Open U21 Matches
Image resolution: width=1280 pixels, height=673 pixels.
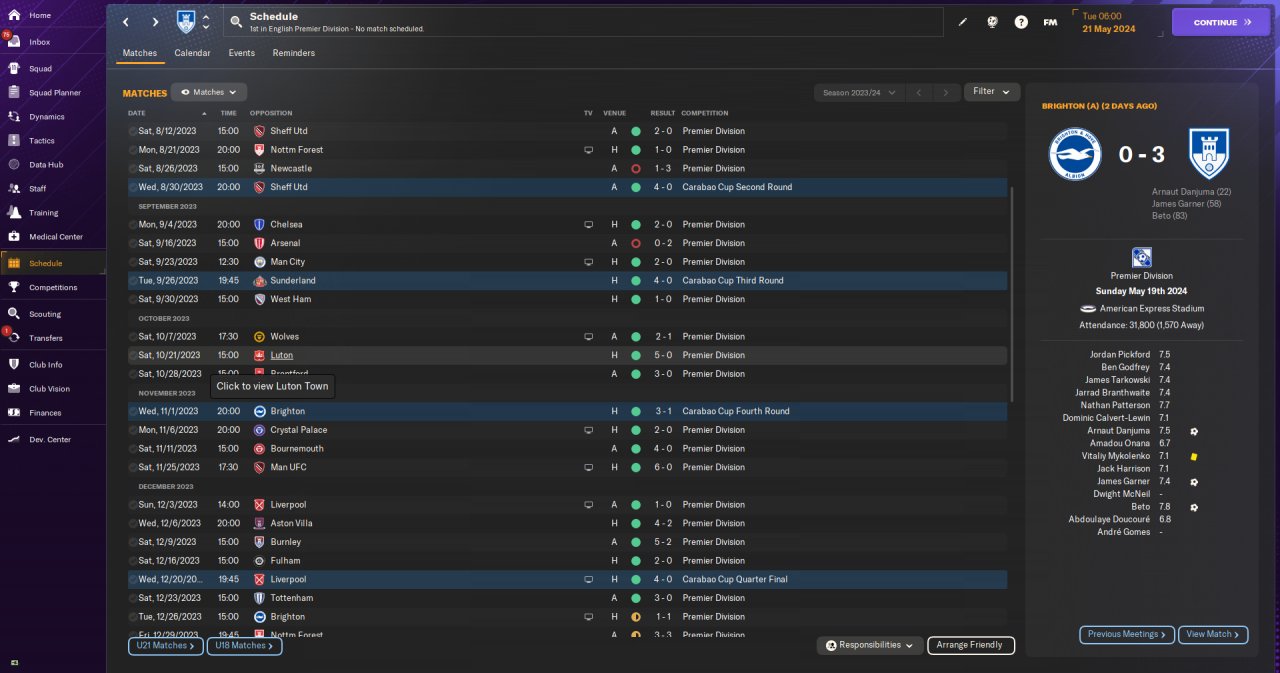tap(166, 646)
